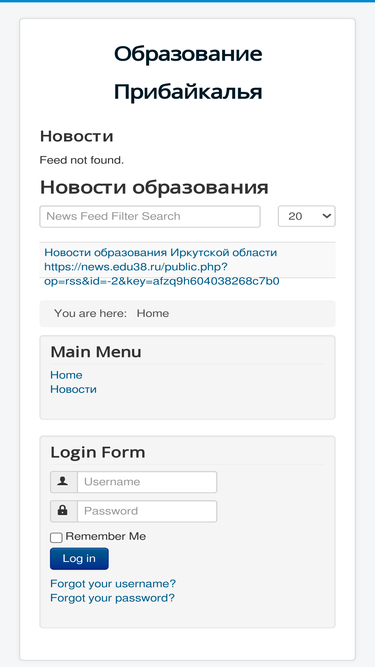Follow the Forgot your username? link
The height and width of the screenshot is (667, 375).
pyautogui.click(x=113, y=583)
